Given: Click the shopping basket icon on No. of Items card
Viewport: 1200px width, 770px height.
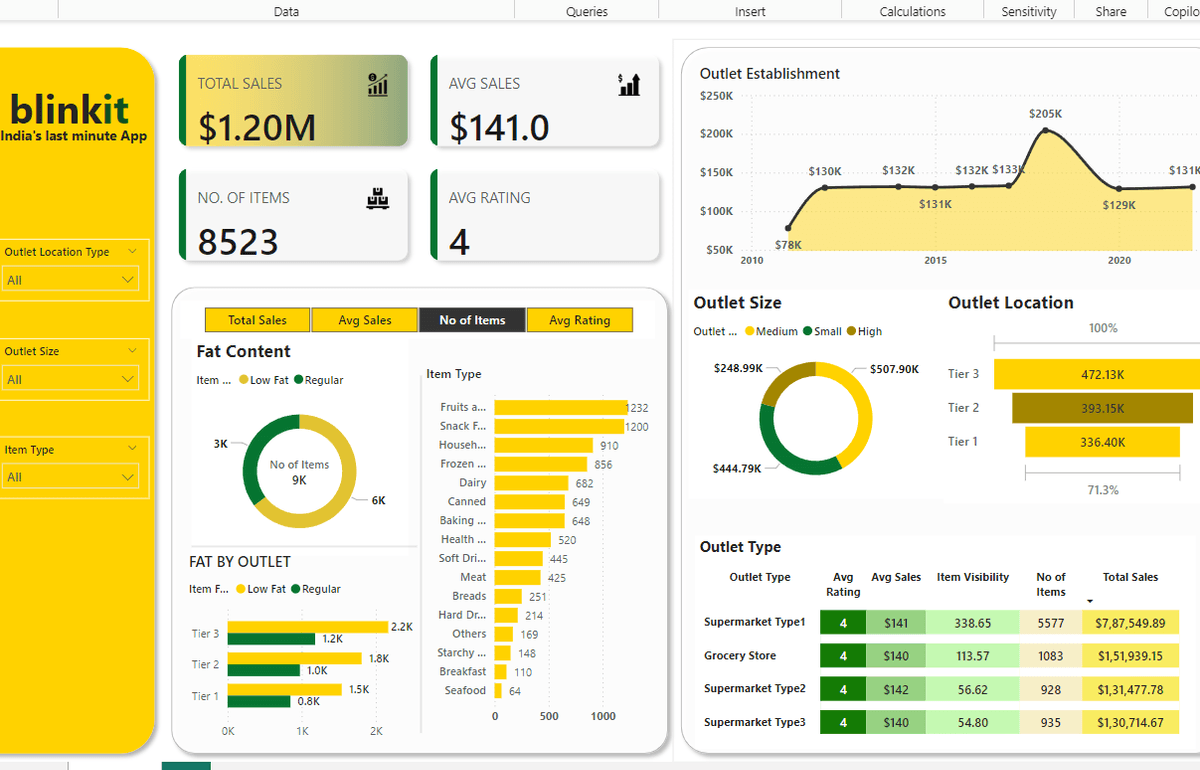Looking at the screenshot, I should point(378,197).
